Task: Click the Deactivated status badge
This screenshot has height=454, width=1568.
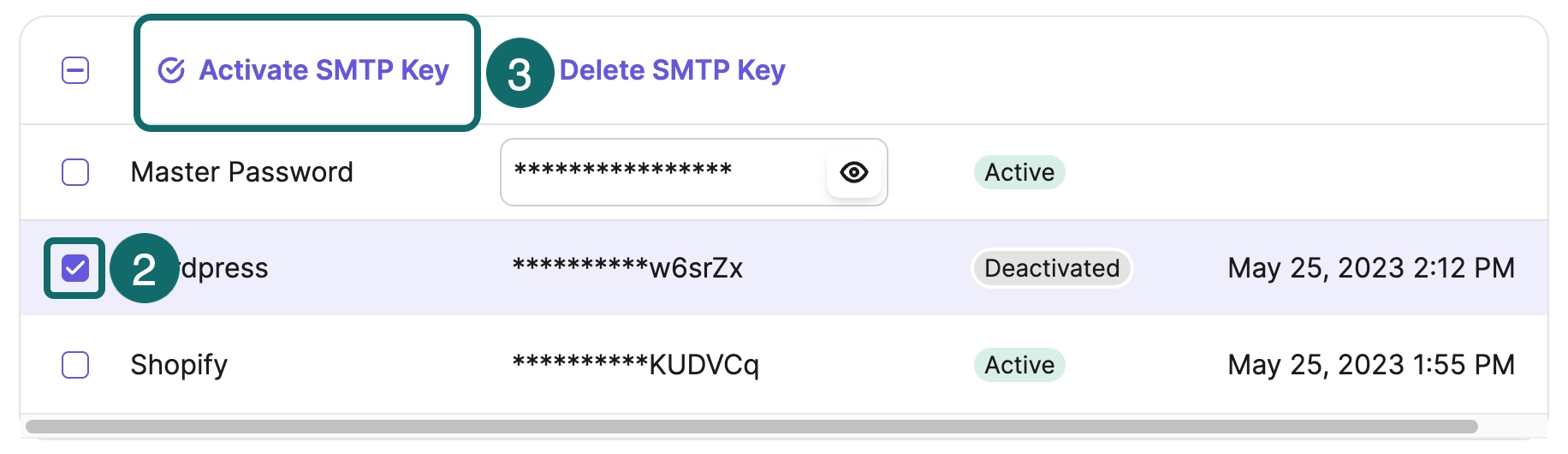Action: pyautogui.click(x=1052, y=268)
